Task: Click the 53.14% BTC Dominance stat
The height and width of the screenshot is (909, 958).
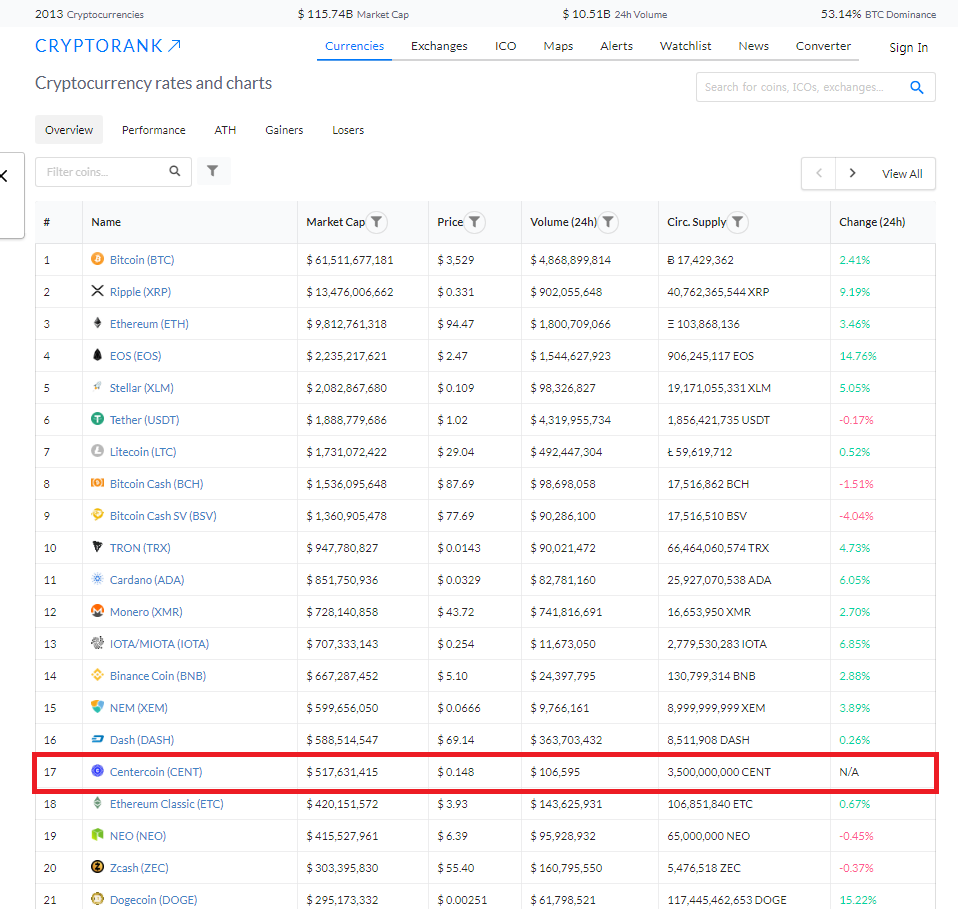Action: pyautogui.click(x=878, y=14)
